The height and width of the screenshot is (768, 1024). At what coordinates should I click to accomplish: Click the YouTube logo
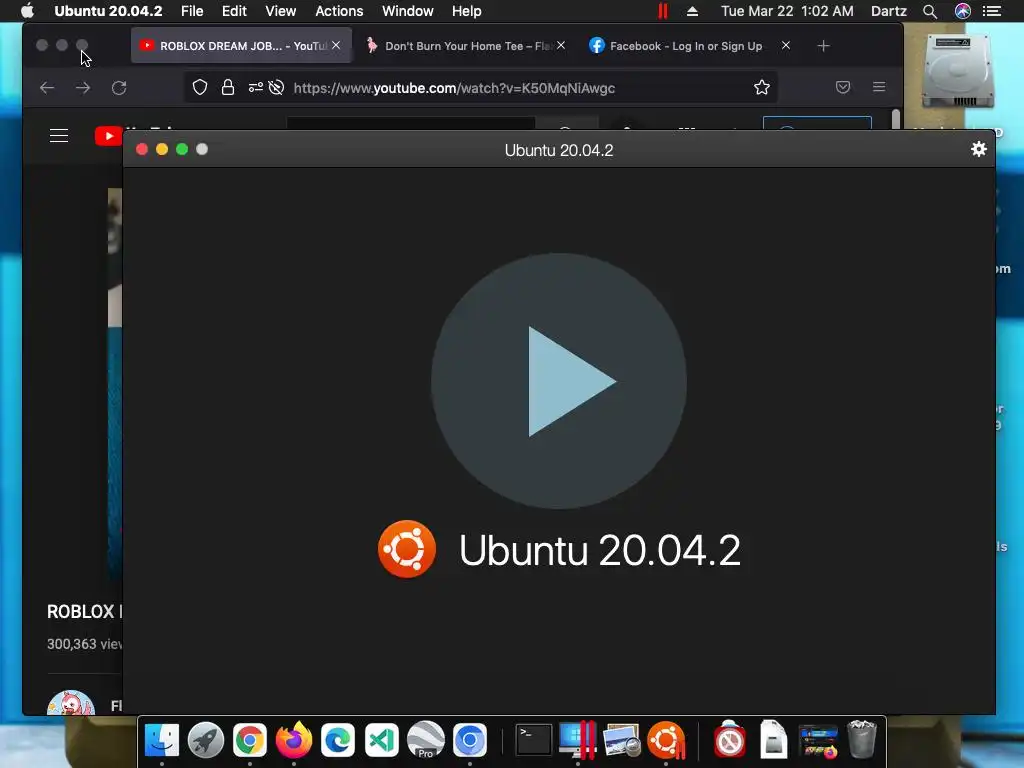(x=108, y=136)
